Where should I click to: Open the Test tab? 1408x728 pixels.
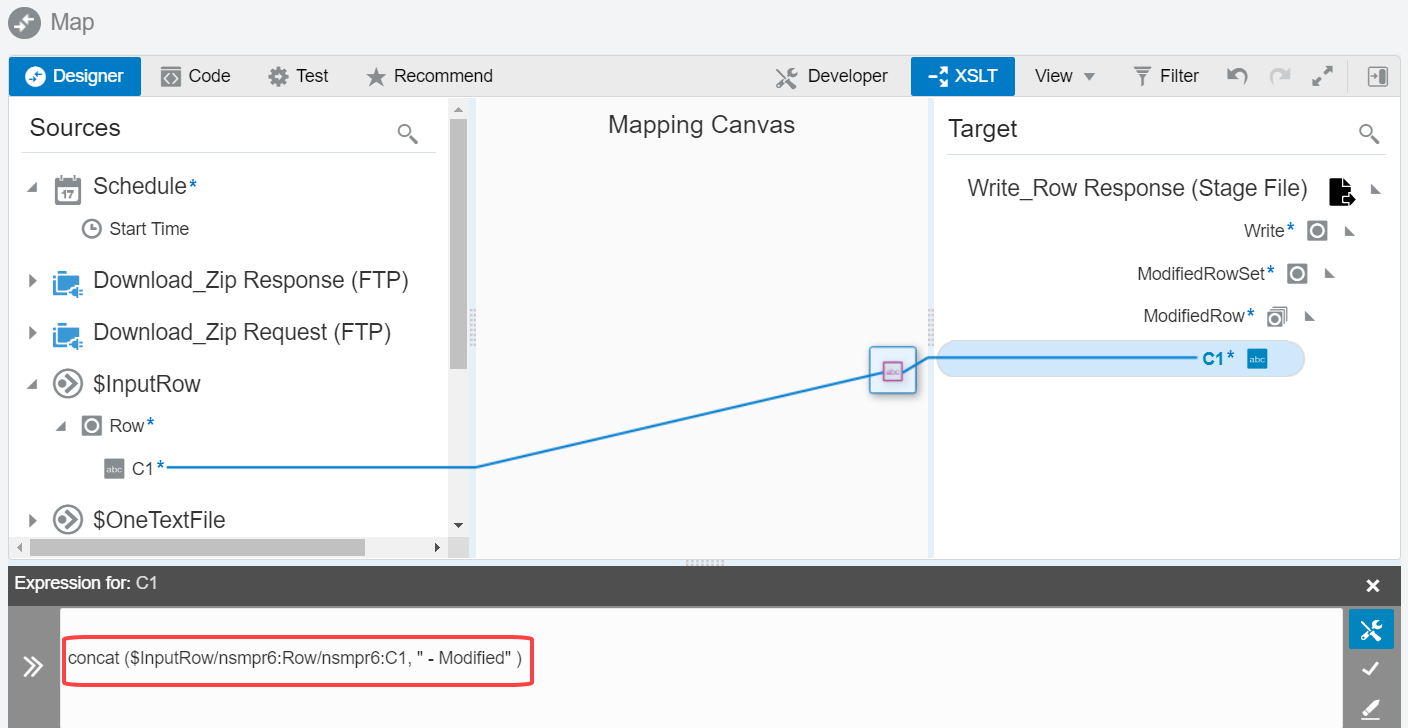click(x=298, y=75)
